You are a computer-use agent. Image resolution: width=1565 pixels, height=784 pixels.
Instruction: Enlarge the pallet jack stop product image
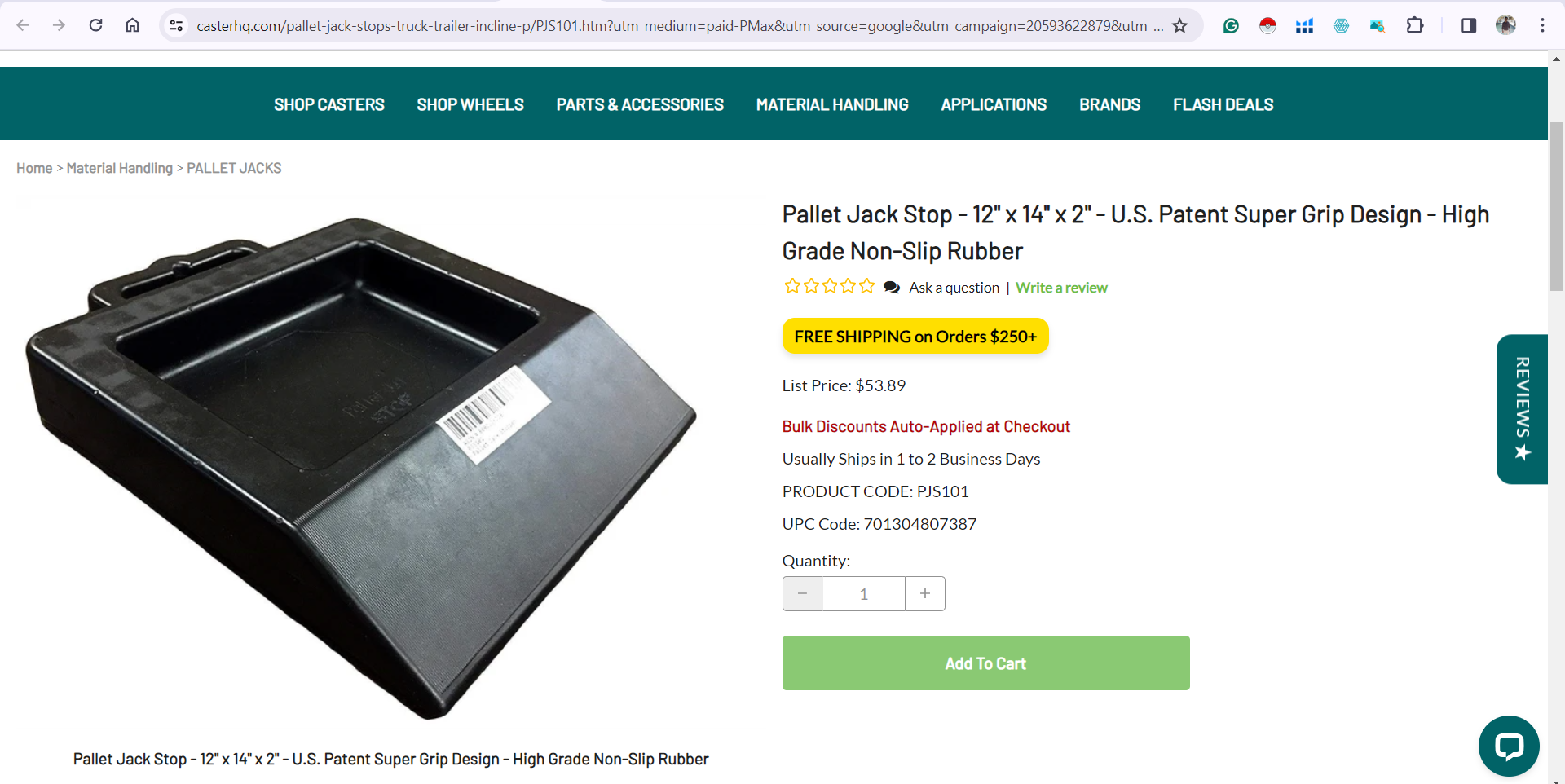(x=363, y=469)
